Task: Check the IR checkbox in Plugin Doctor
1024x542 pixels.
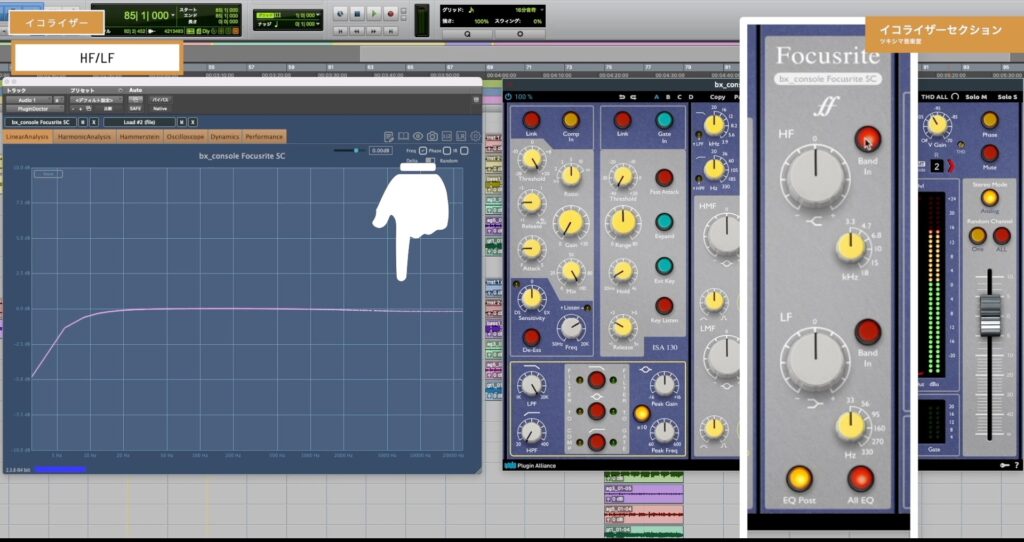Action: [x=464, y=151]
